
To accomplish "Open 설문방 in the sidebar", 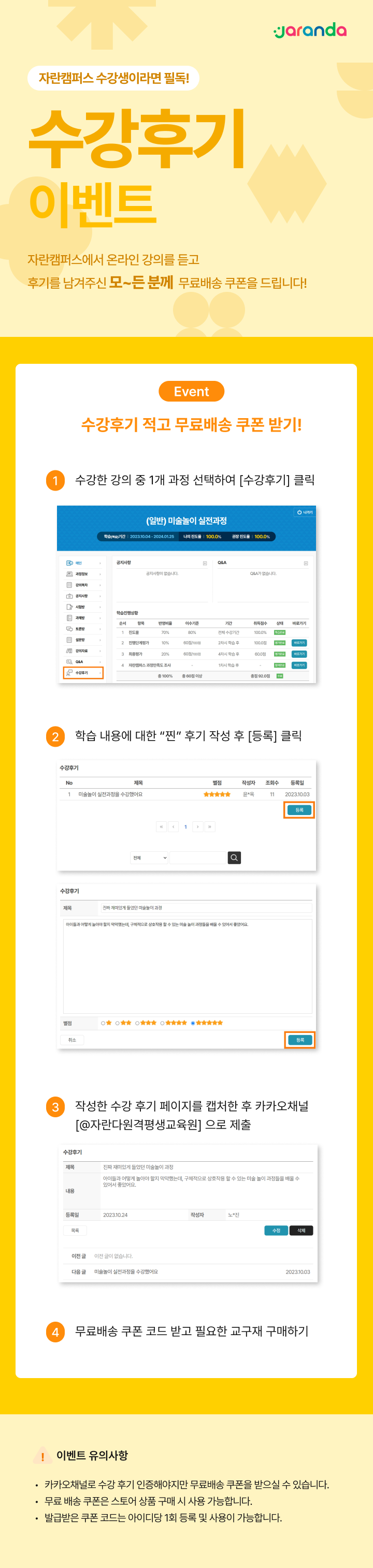I will 83,640.
